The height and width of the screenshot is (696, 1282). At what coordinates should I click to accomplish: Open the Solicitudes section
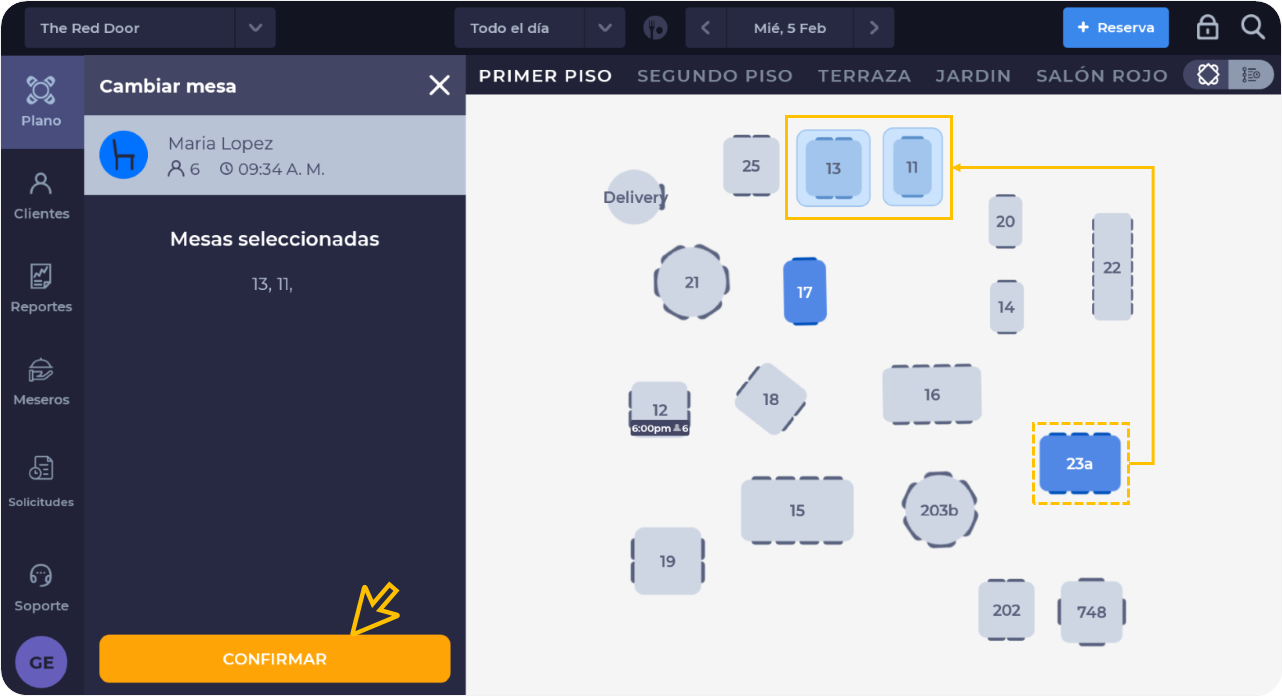tap(41, 483)
